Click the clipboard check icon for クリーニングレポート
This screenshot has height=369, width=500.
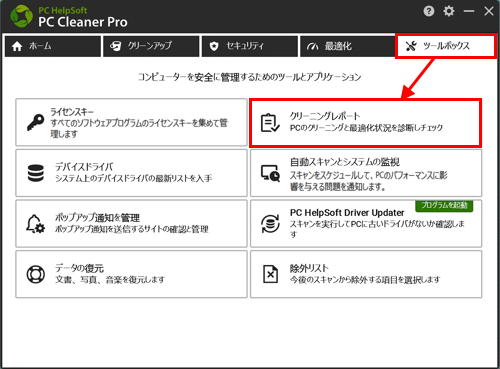click(270, 123)
